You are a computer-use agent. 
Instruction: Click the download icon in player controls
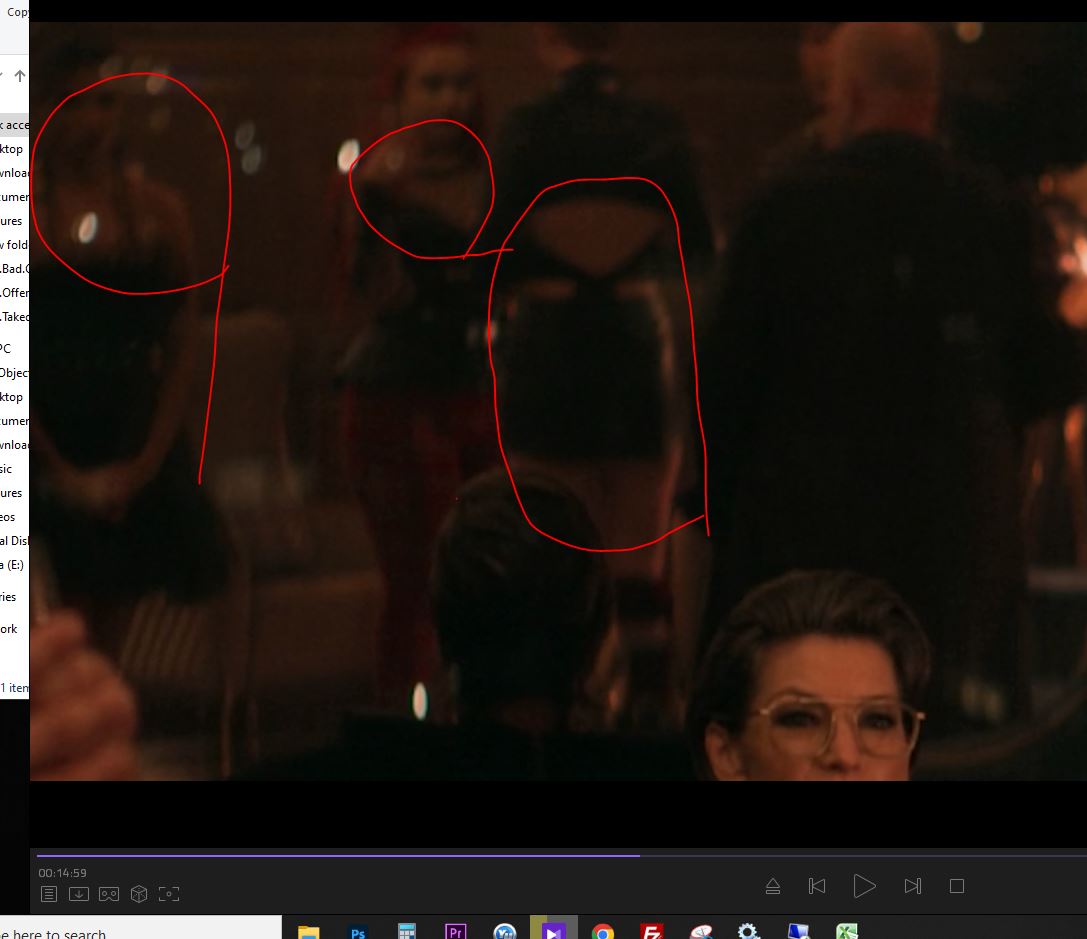tap(79, 894)
